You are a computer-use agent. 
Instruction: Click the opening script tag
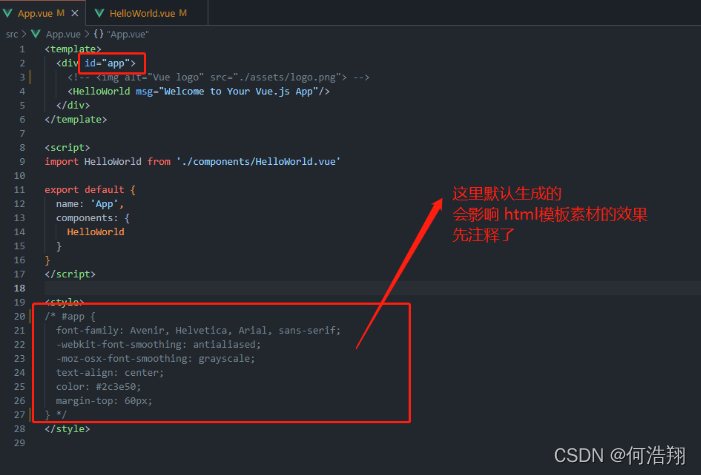pos(67,148)
